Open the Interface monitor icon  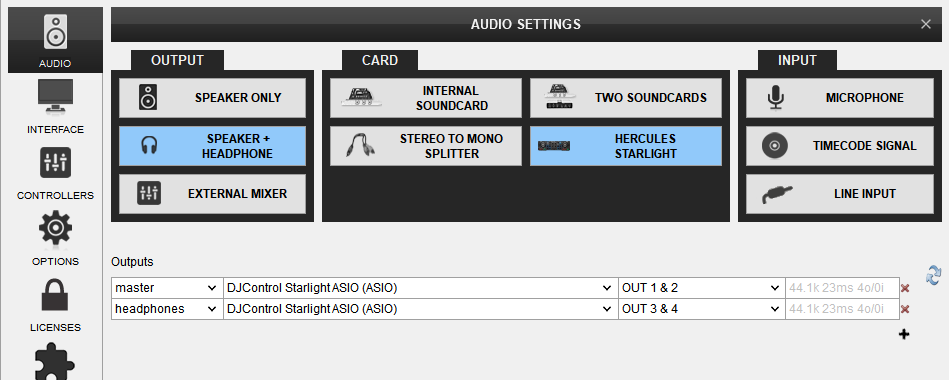pos(55,96)
